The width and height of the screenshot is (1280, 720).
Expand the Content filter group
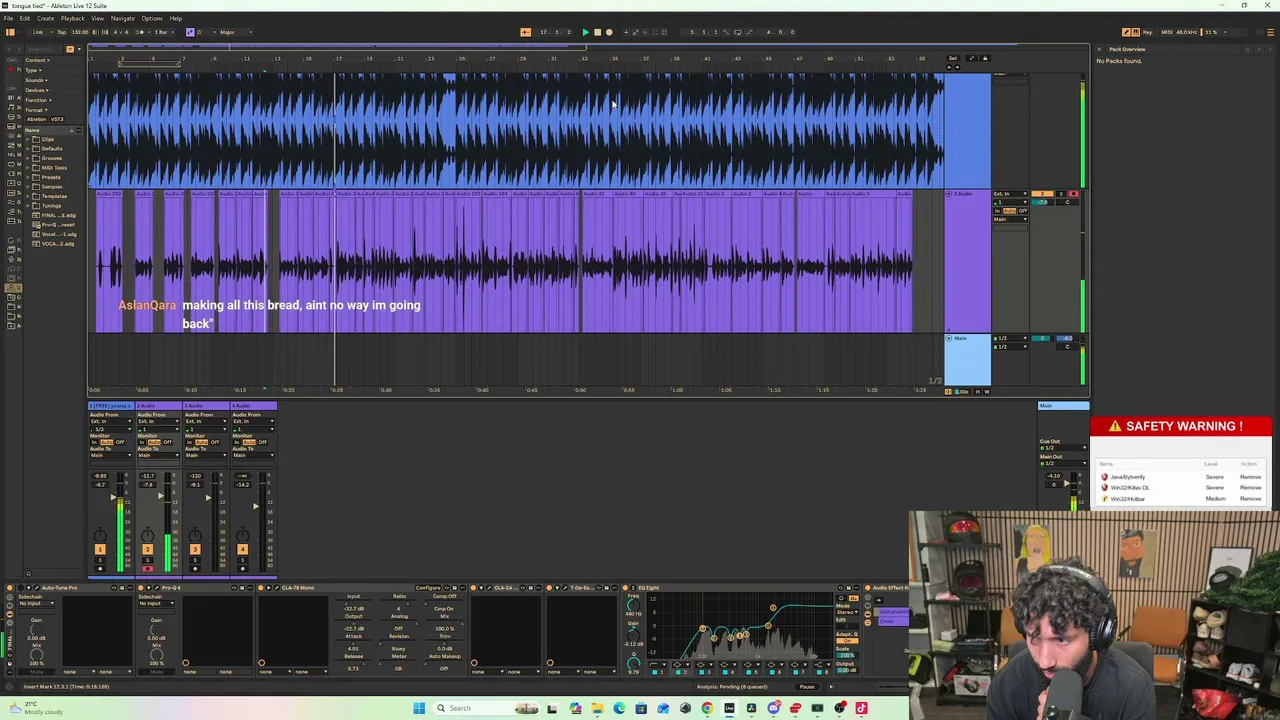pos(38,60)
